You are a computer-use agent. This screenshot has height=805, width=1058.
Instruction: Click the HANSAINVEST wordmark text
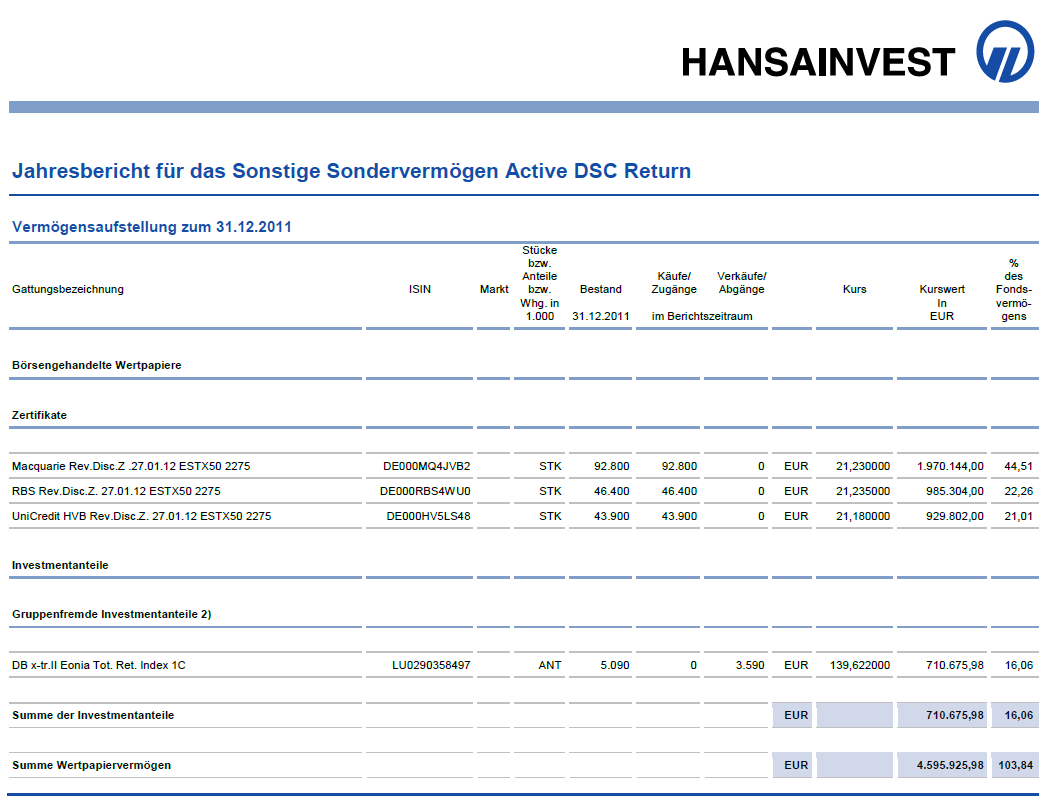pos(818,63)
